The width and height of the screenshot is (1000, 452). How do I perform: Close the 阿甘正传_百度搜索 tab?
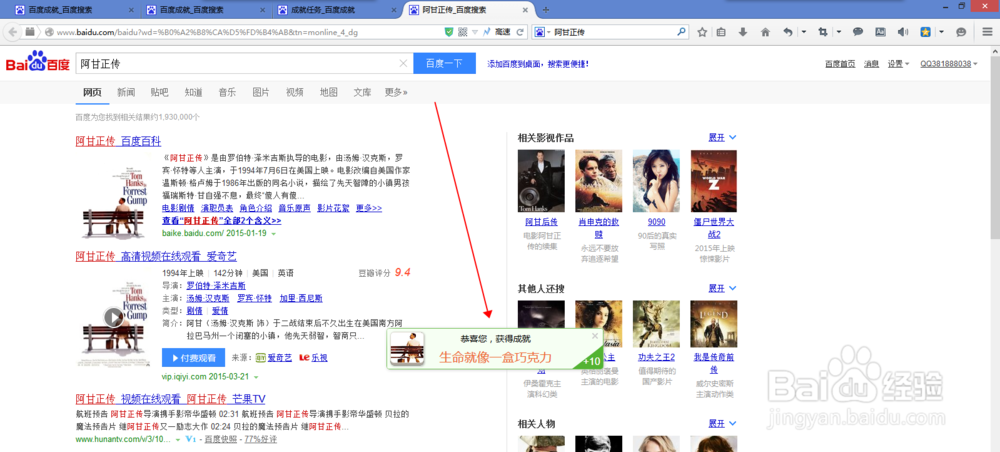(525, 10)
